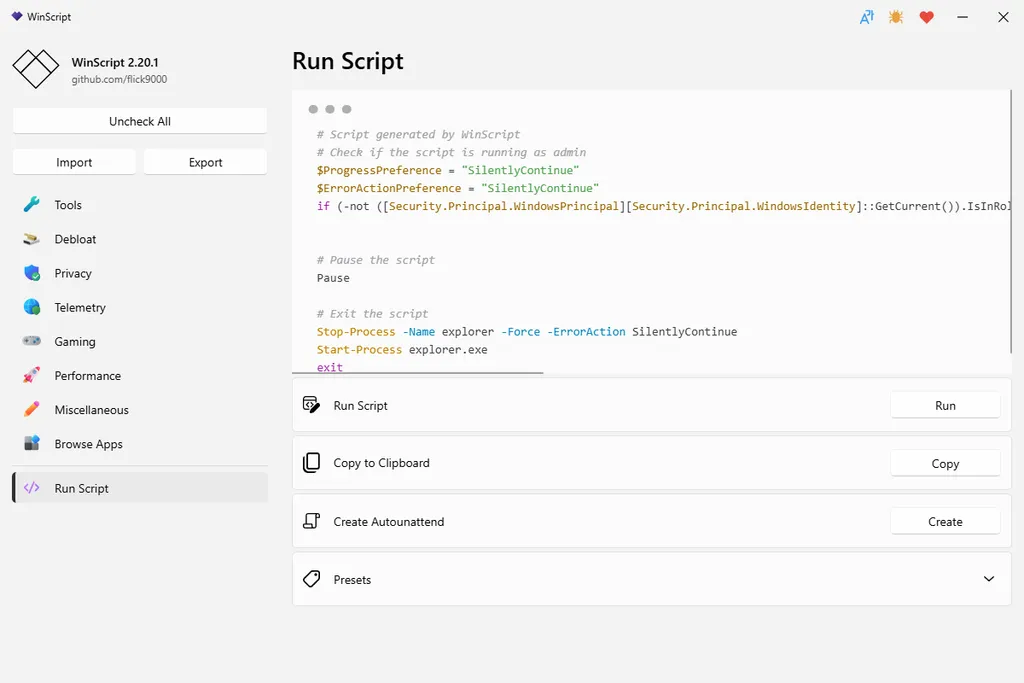Click the Performance rocket icon
This screenshot has height=683, width=1024.
pyautogui.click(x=31, y=375)
